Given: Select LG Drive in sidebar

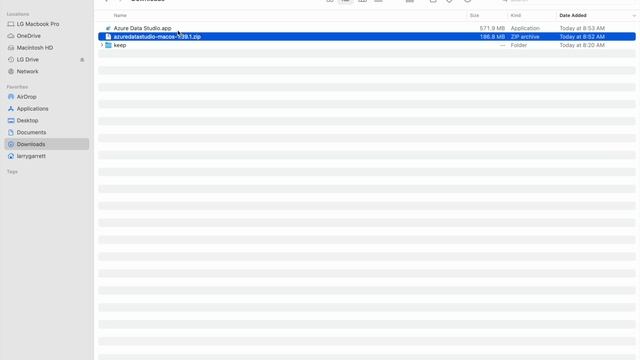Looking at the screenshot, I should pyautogui.click(x=27, y=60).
